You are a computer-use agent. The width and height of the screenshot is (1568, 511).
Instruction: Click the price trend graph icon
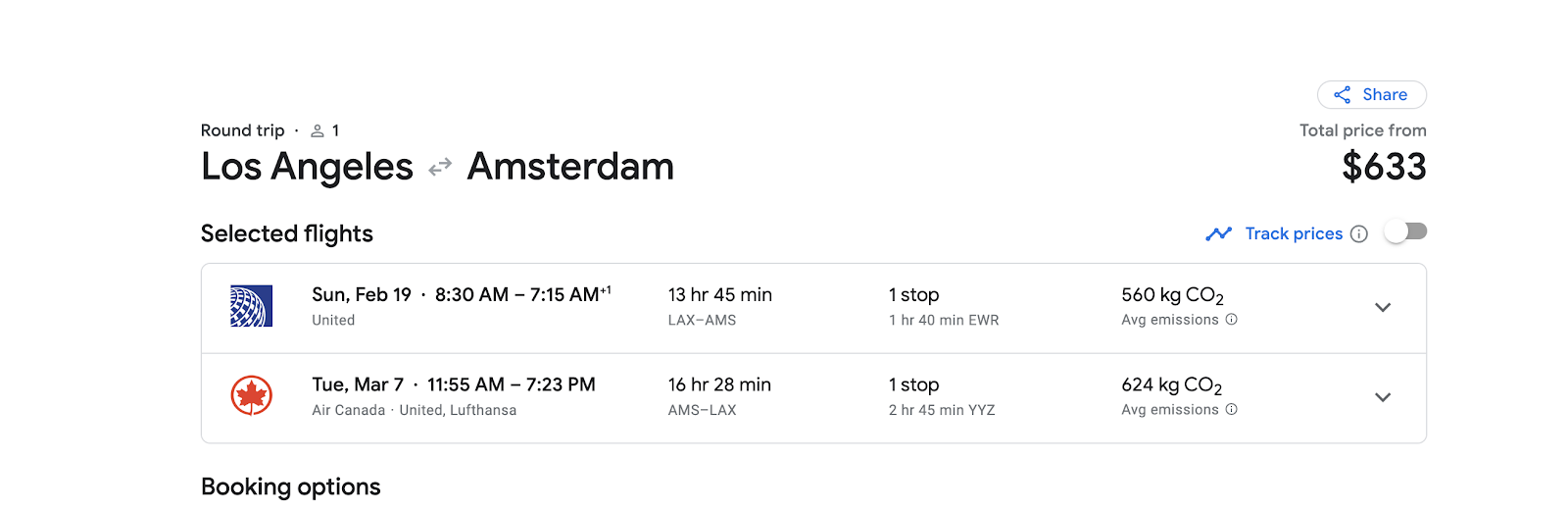(1218, 233)
